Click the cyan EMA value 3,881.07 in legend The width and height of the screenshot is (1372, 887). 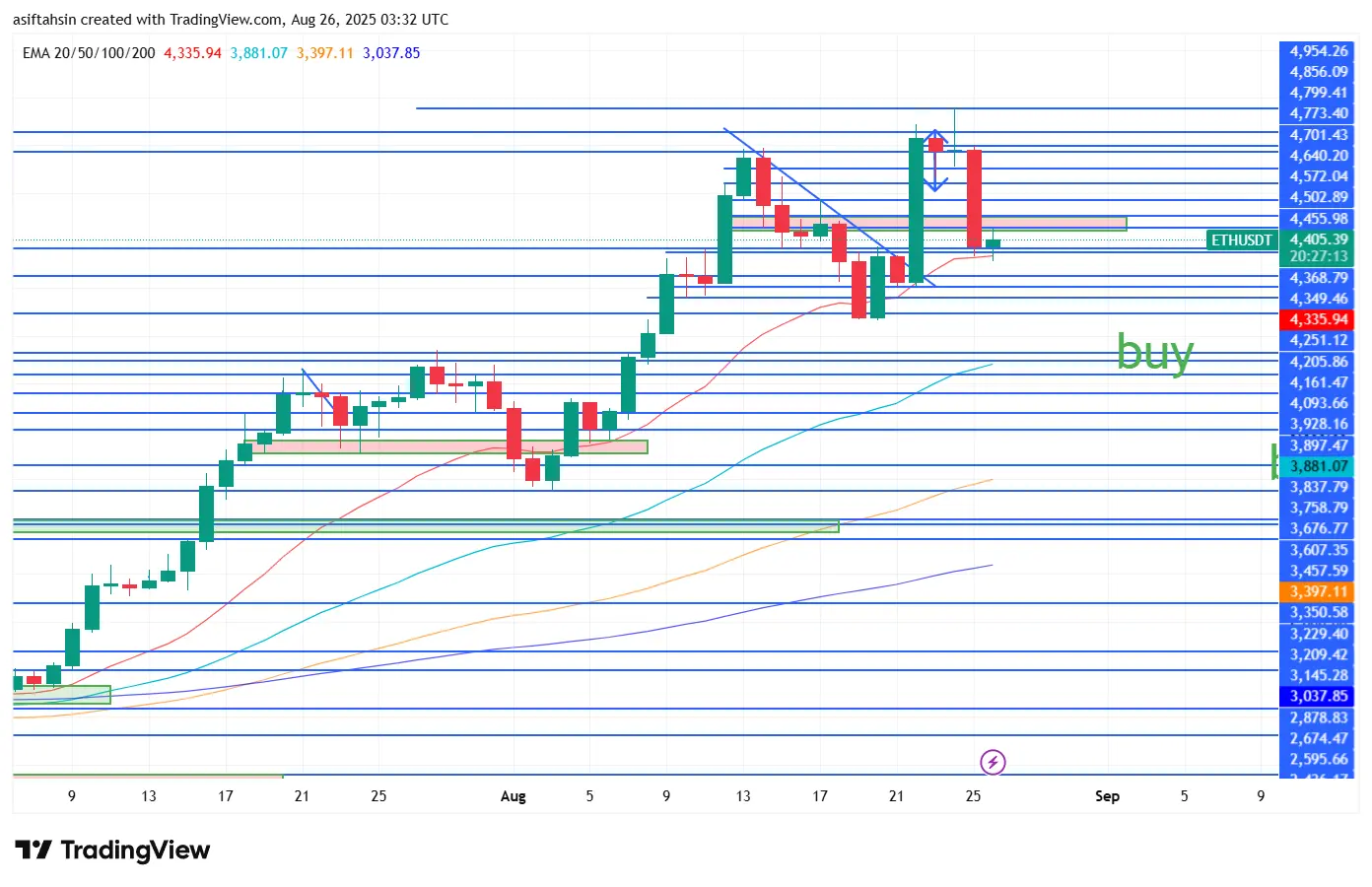pos(258,53)
